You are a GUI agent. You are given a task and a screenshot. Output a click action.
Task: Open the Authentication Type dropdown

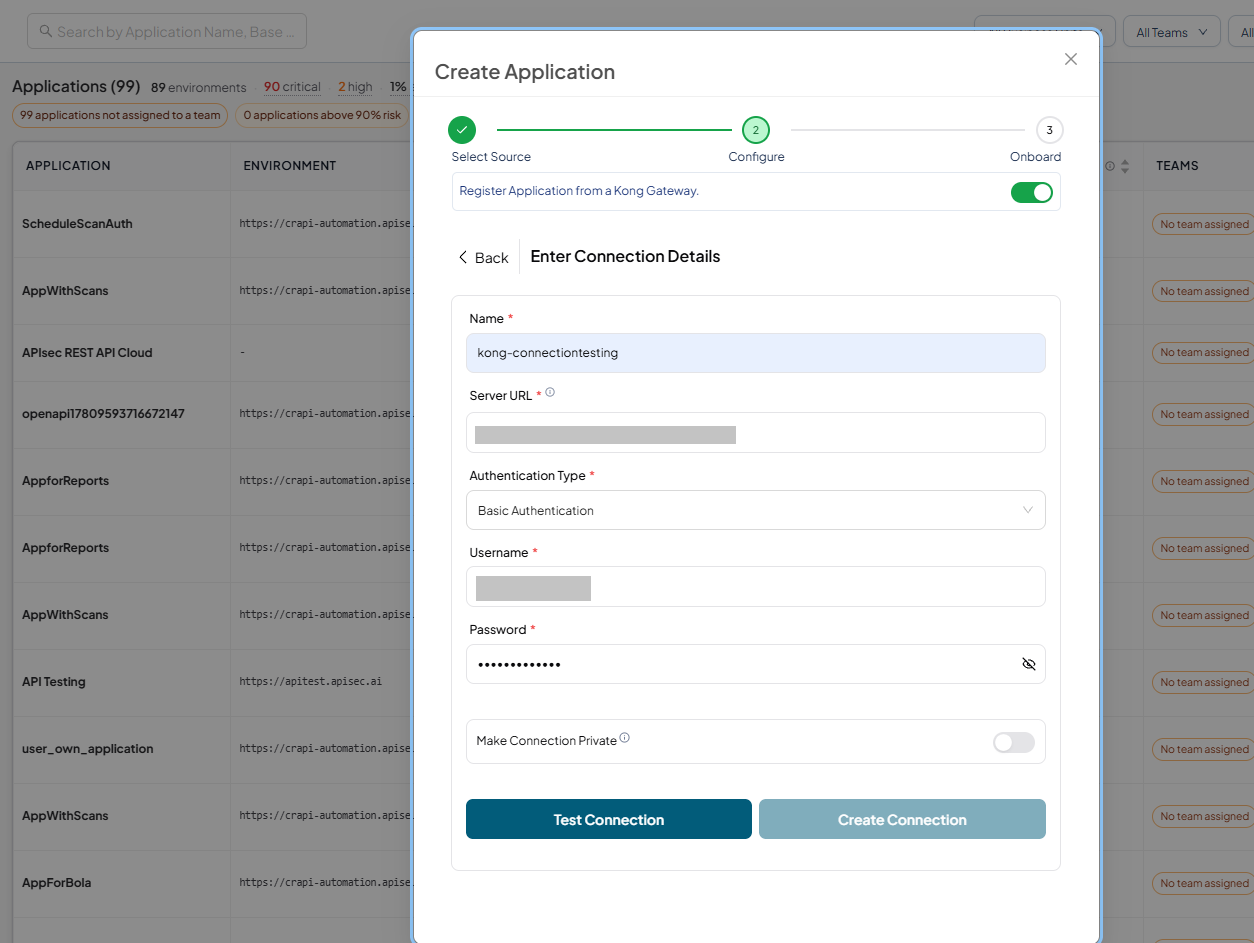755,510
